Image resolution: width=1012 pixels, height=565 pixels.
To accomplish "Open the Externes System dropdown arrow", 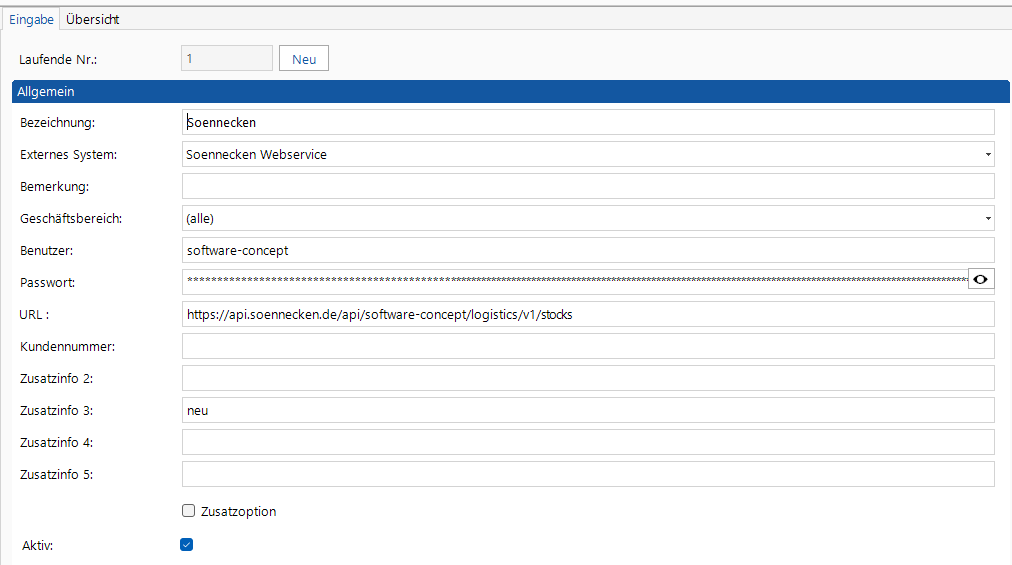I will tap(987, 154).
